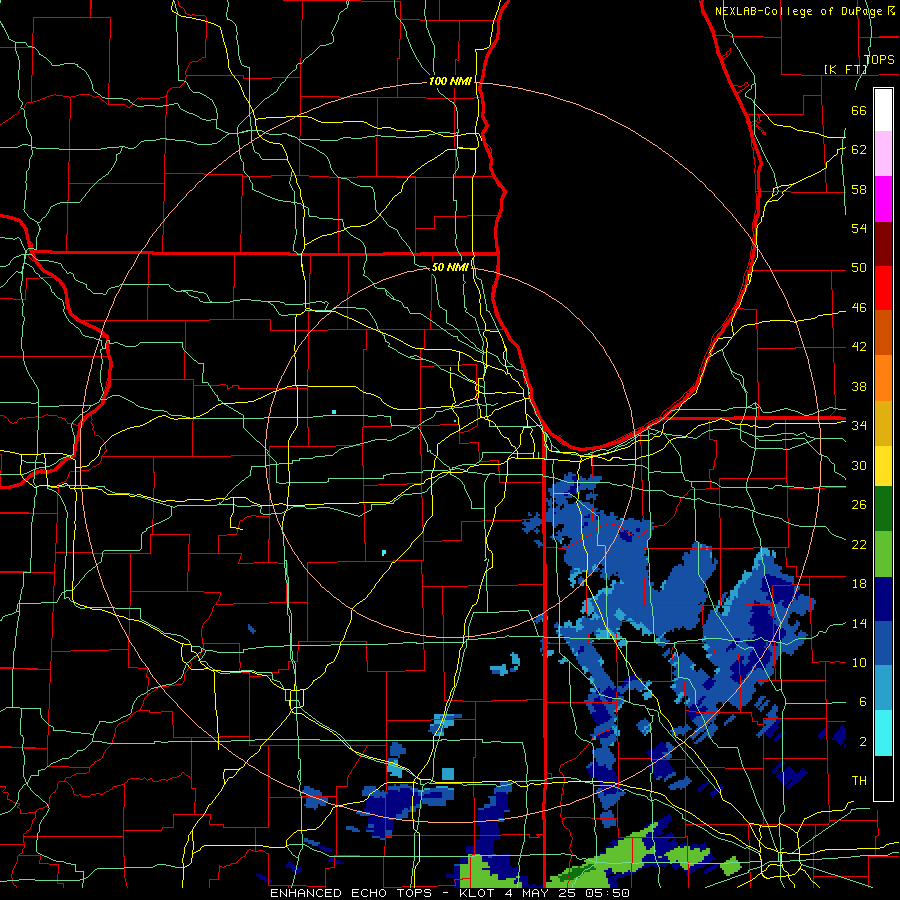Click the legend value '2'
Screen dimensions: 900x900
pos(862,742)
